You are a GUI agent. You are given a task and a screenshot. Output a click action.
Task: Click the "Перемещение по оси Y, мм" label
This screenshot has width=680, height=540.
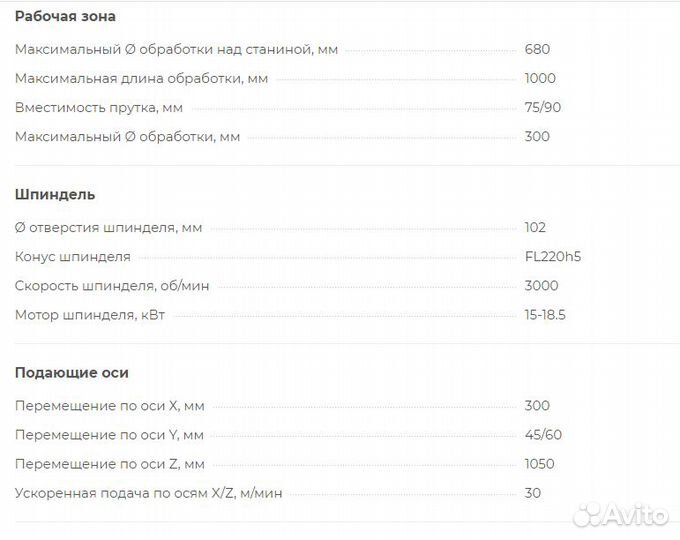point(109,435)
